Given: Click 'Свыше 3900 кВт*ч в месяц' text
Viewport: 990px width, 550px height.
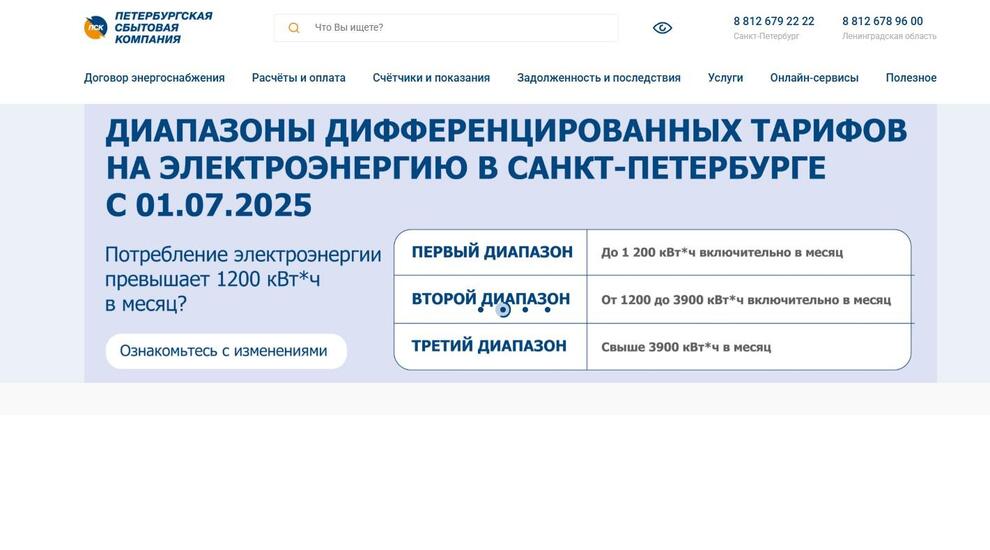Looking at the screenshot, I should coord(686,347).
